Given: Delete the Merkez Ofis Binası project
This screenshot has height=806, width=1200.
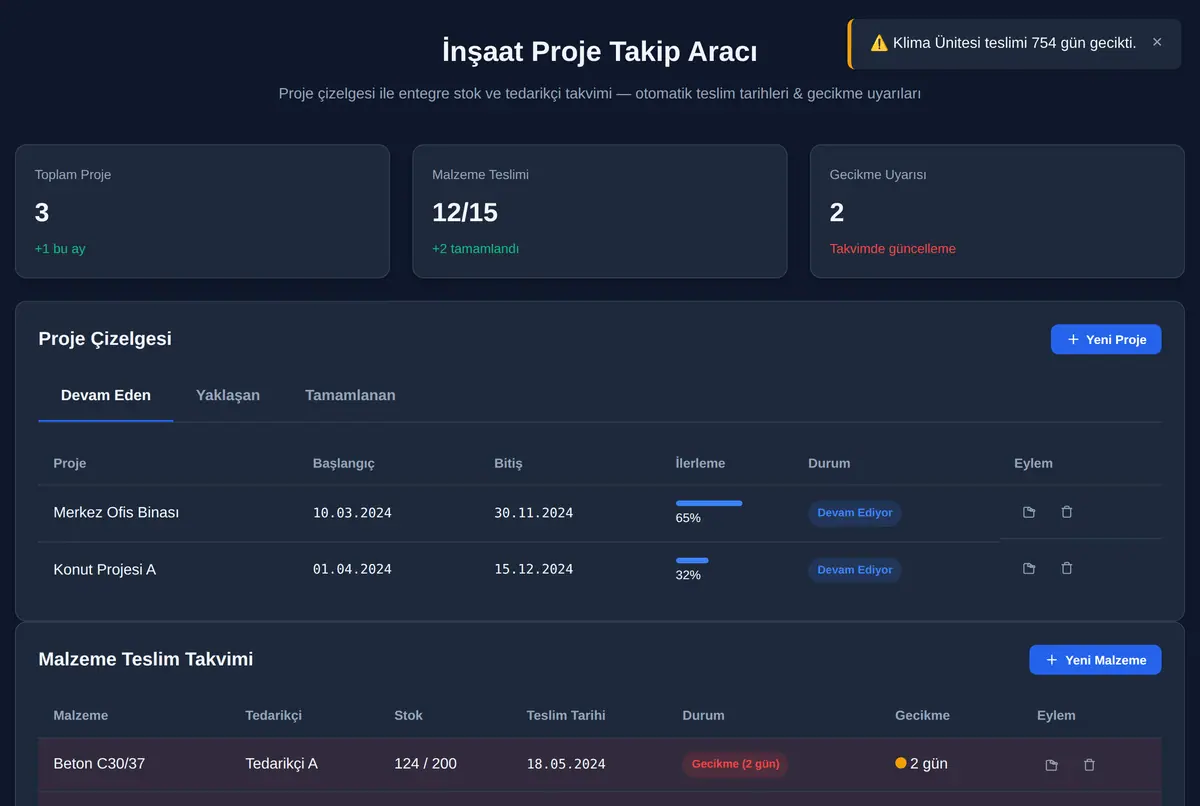Looking at the screenshot, I should coord(1067,512).
